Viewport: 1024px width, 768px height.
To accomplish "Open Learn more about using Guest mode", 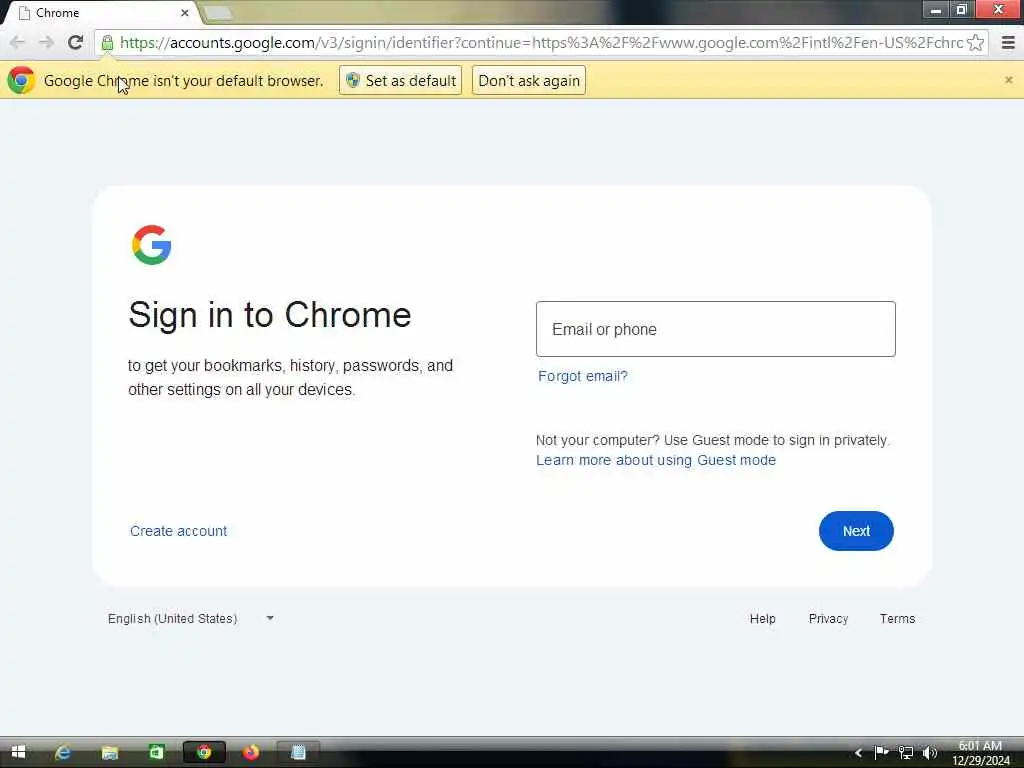I will click(x=656, y=460).
